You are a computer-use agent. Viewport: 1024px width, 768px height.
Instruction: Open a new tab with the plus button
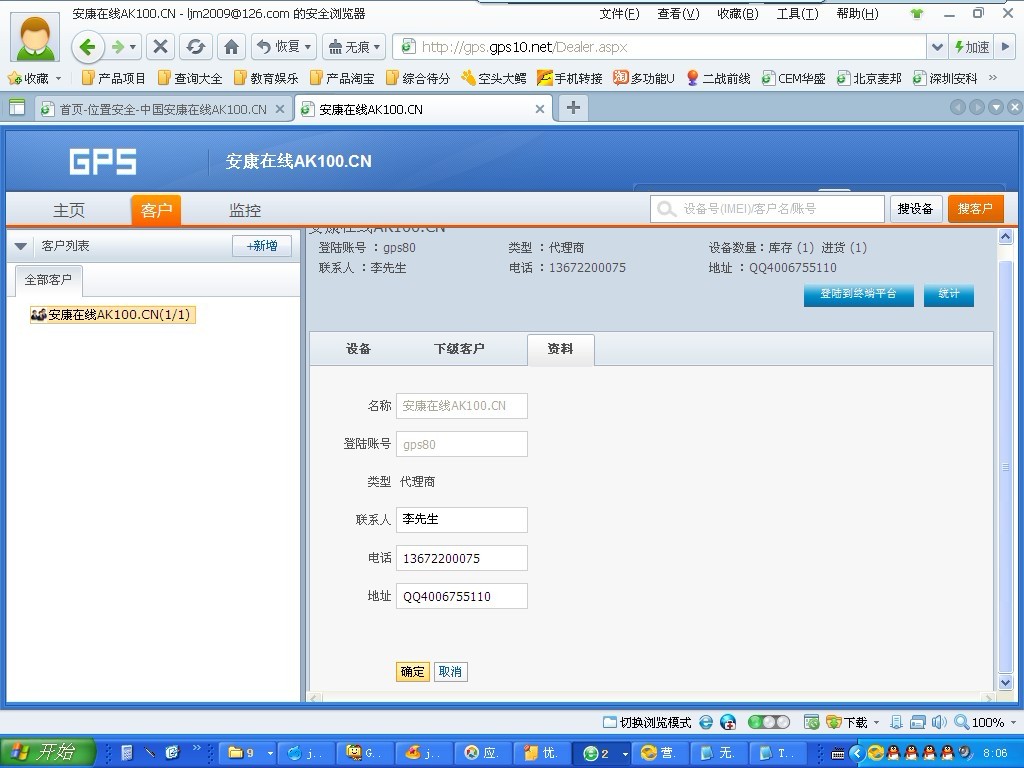pyautogui.click(x=573, y=108)
